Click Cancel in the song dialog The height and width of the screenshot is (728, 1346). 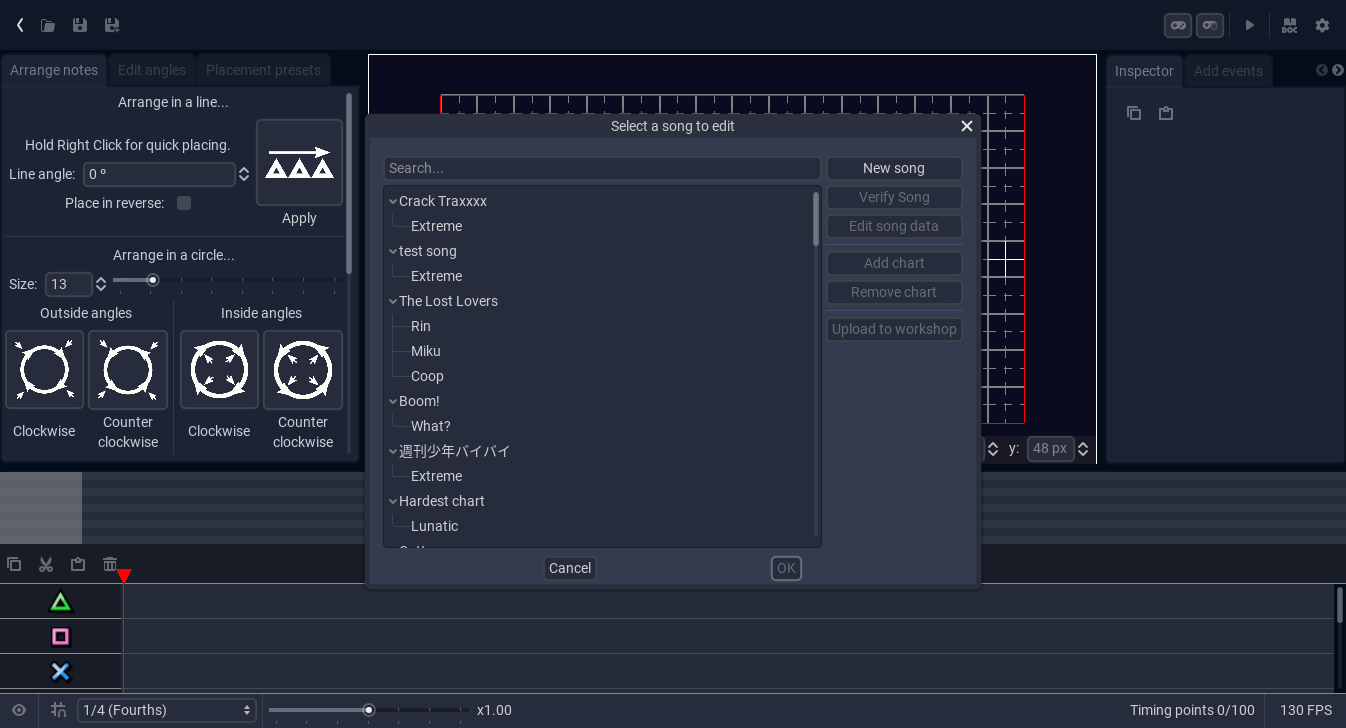[570, 568]
